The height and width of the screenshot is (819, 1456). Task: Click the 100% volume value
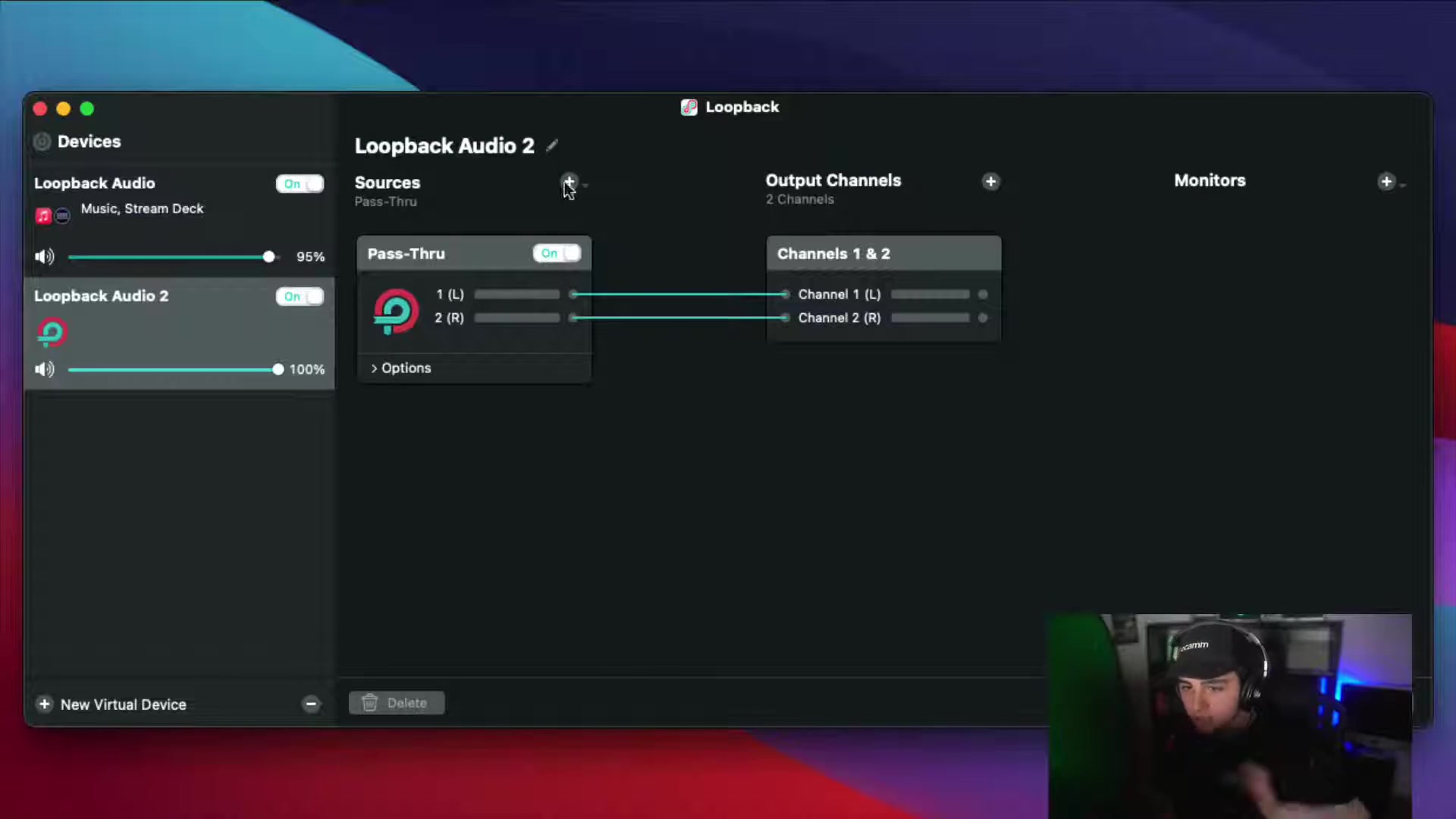point(306,369)
